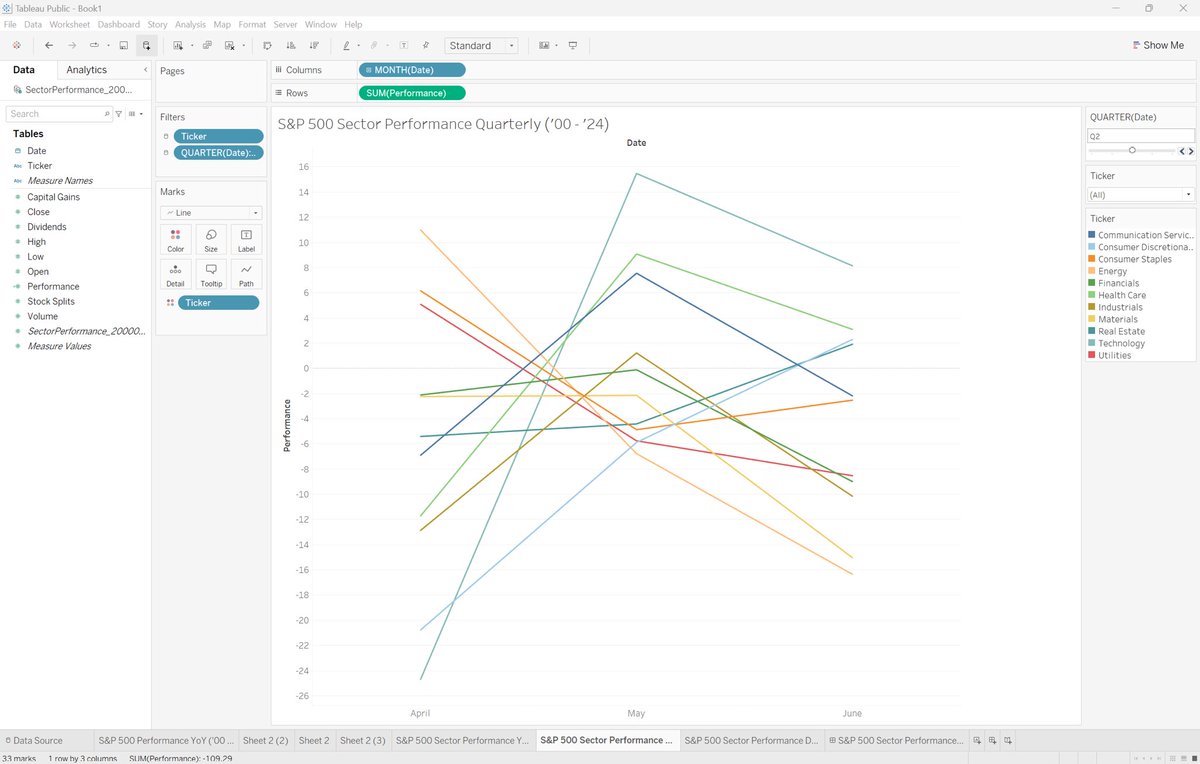Open the Sheet 2 (3) worksheet tab
This screenshot has width=1200, height=764.
tap(362, 740)
